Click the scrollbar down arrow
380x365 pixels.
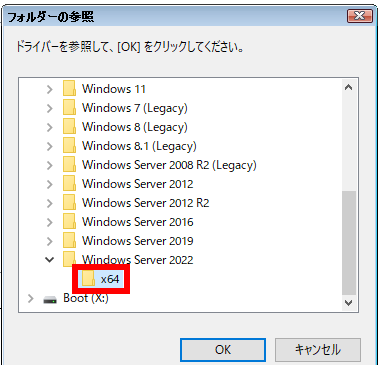click(349, 303)
